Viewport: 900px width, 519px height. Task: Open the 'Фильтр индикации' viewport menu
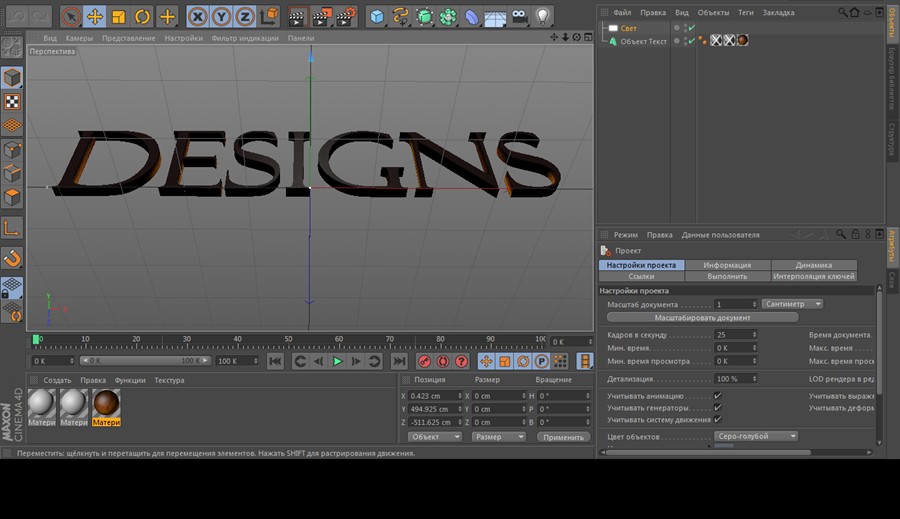point(244,38)
